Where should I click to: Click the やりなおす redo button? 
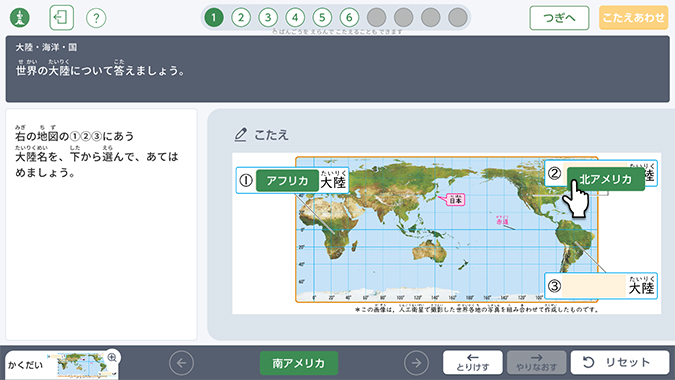point(536,362)
